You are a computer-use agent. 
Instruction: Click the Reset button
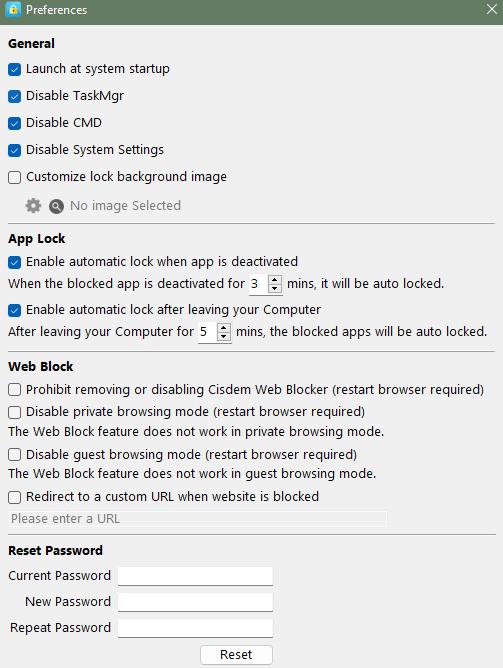tap(236, 654)
